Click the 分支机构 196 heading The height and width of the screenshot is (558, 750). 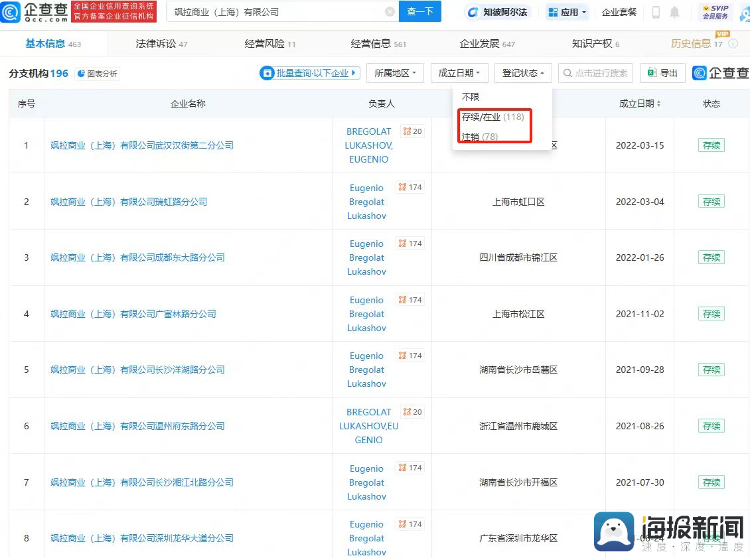(x=38, y=74)
